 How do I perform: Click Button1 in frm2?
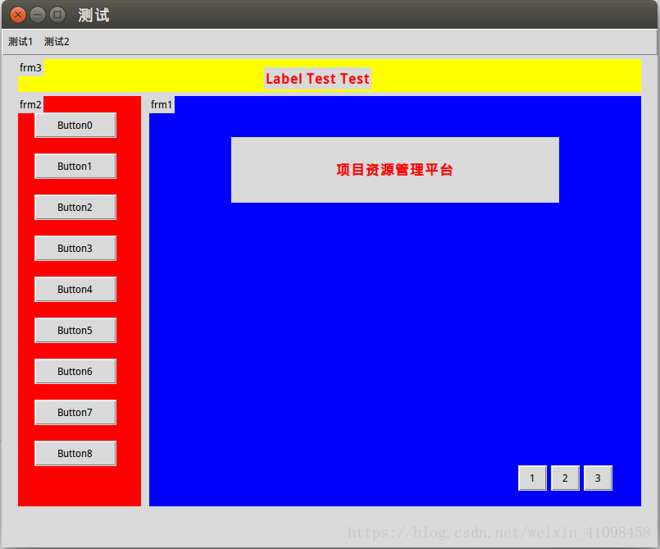click(75, 166)
